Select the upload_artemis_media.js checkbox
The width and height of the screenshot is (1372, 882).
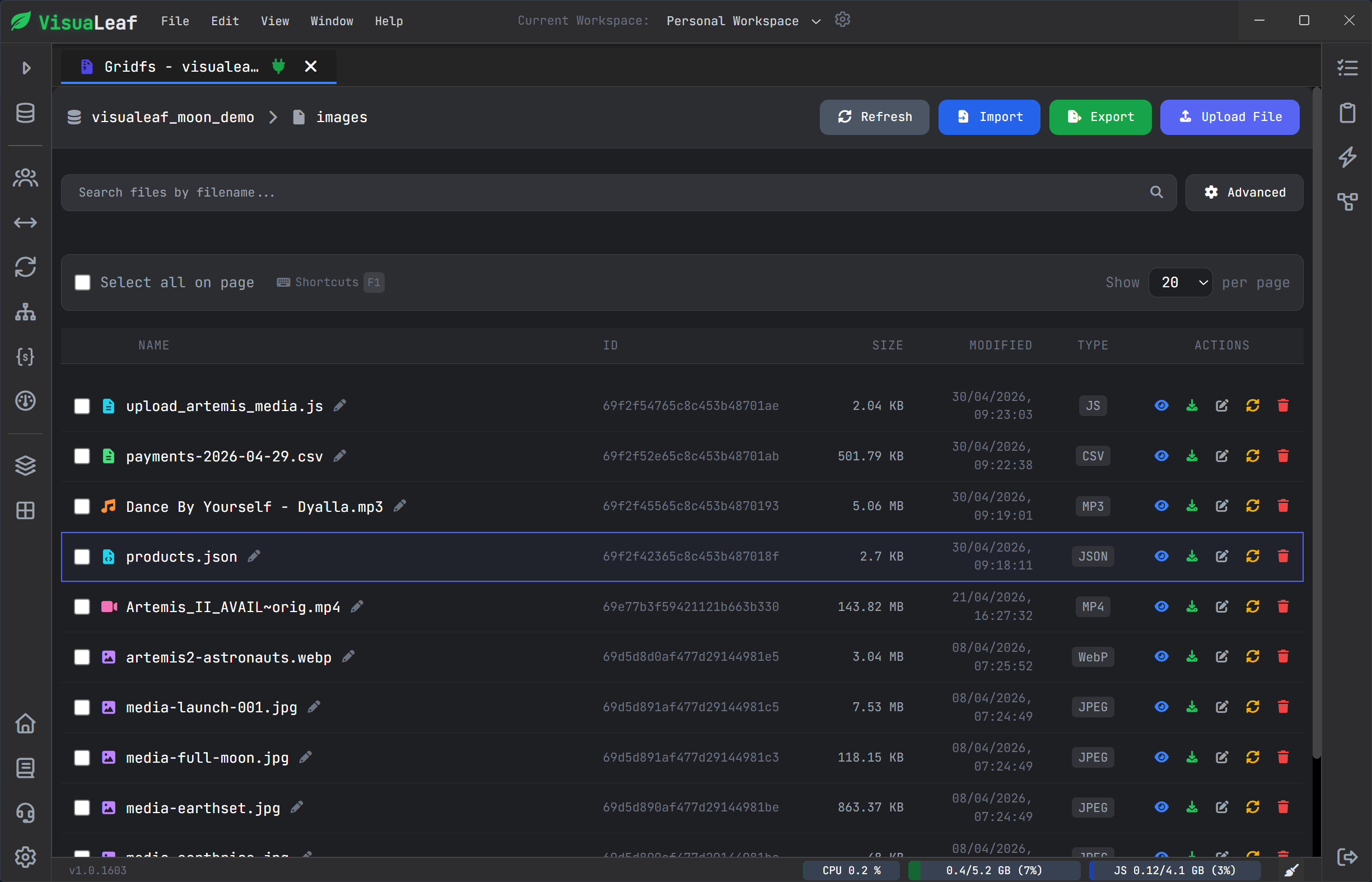click(x=82, y=406)
